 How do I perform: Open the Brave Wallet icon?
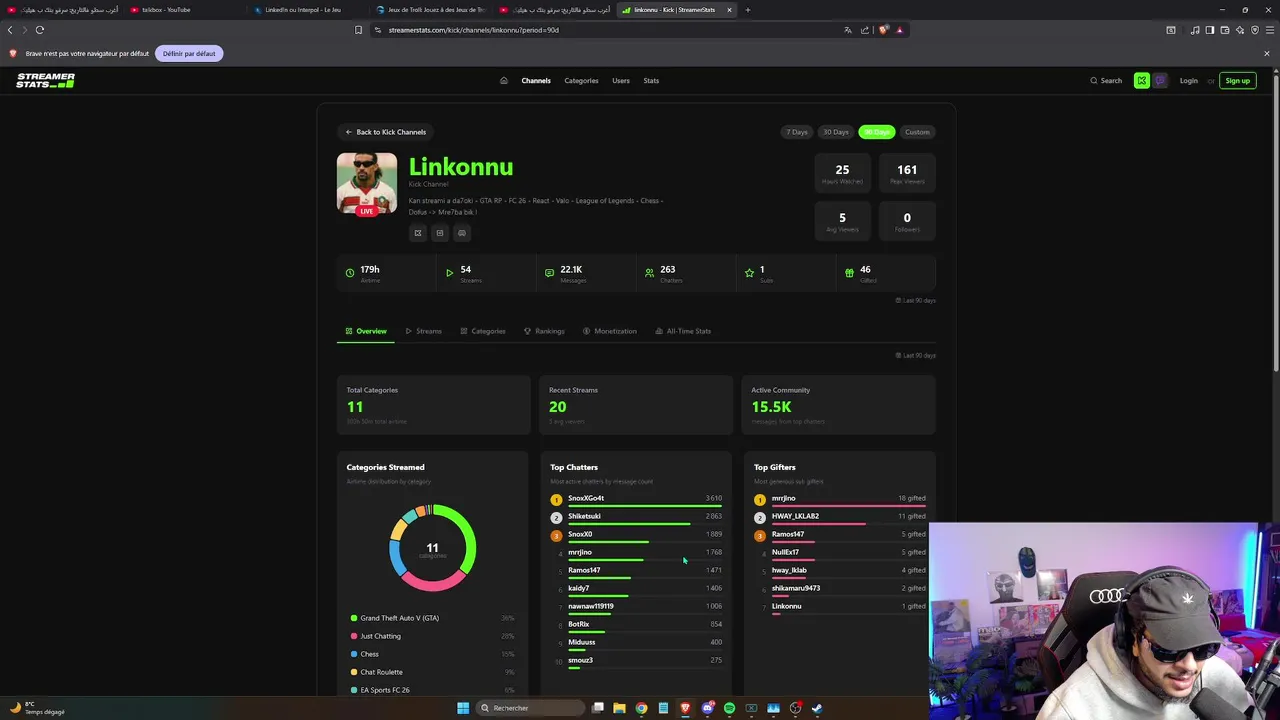(1224, 30)
